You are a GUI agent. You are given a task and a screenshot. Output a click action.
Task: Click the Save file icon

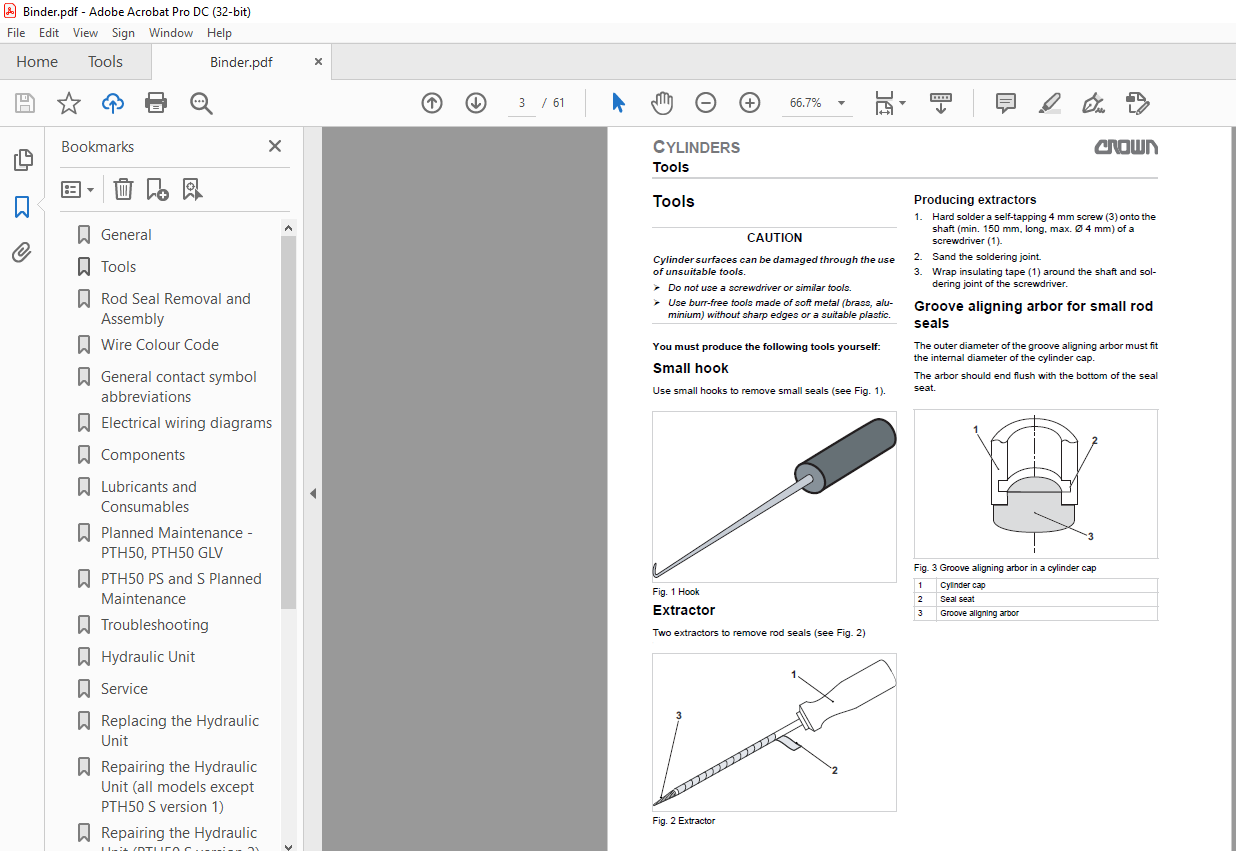[25, 103]
